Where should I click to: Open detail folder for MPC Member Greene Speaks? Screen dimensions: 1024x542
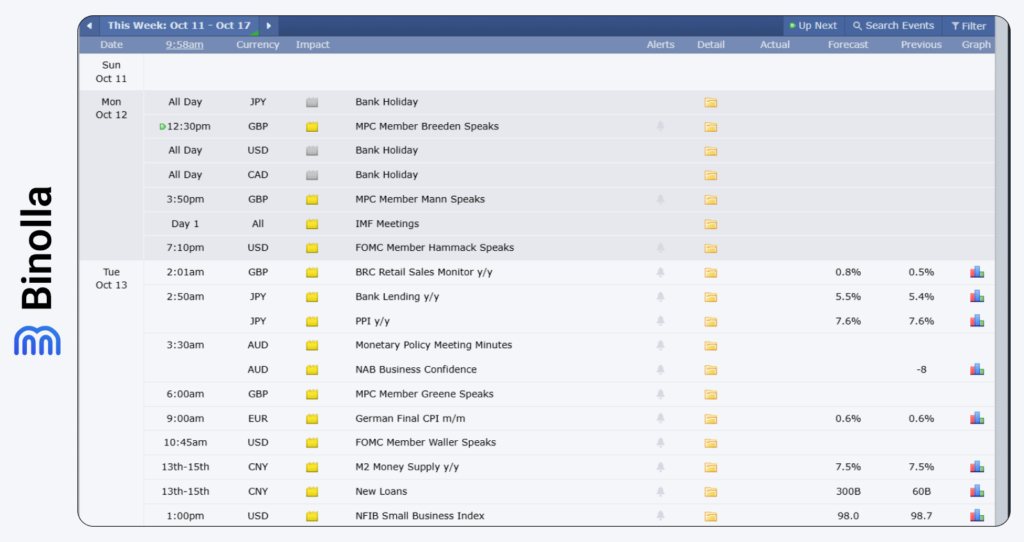pos(711,394)
